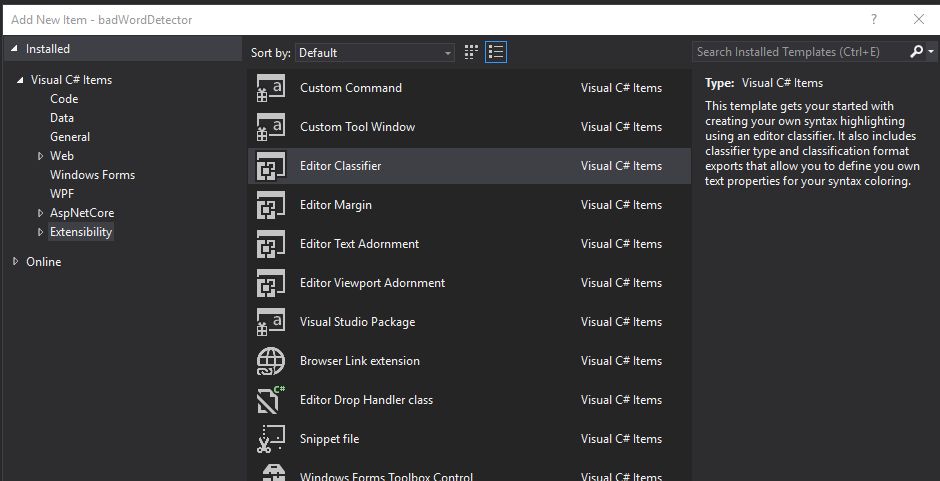This screenshot has height=481, width=940.
Task: Choose the Editor Classifier template name
Action: 341,166
